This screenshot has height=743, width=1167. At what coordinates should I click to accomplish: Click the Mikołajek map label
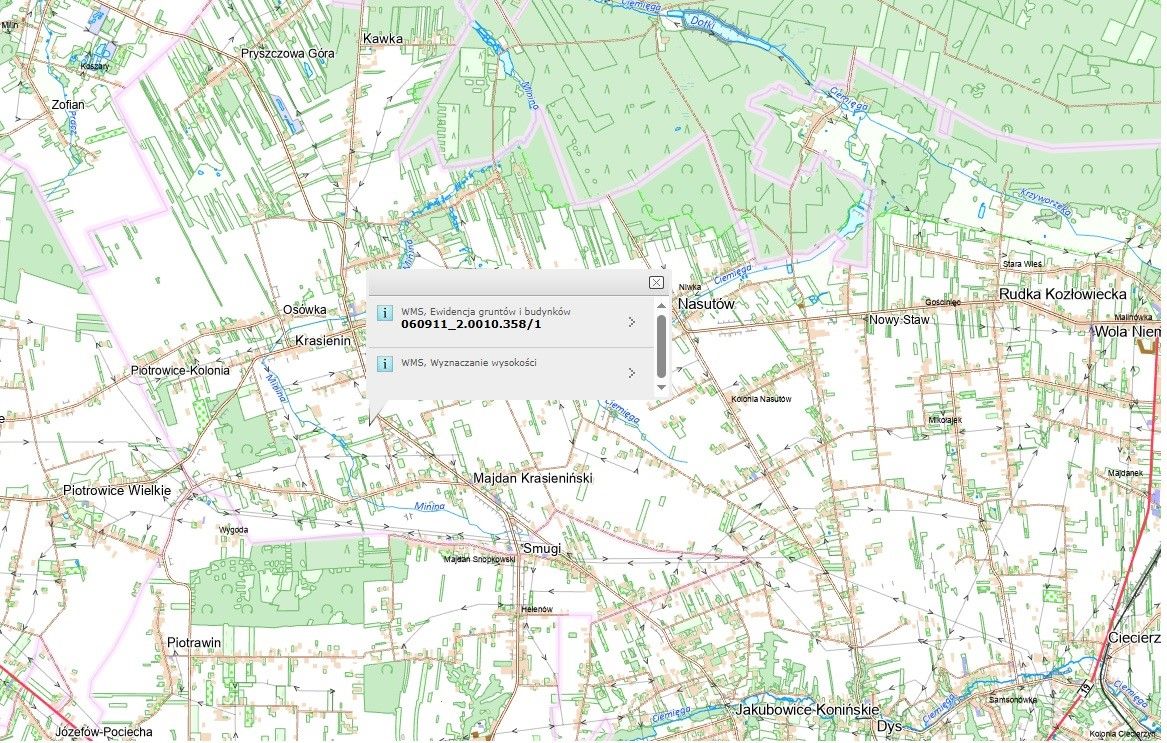[x=945, y=420]
